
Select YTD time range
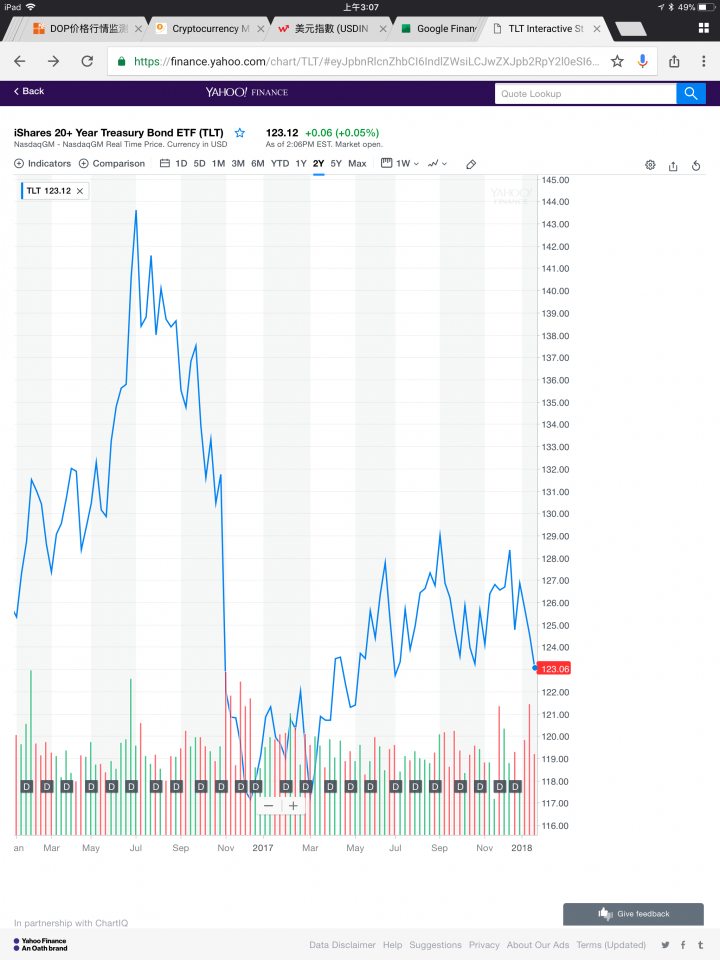(280, 163)
